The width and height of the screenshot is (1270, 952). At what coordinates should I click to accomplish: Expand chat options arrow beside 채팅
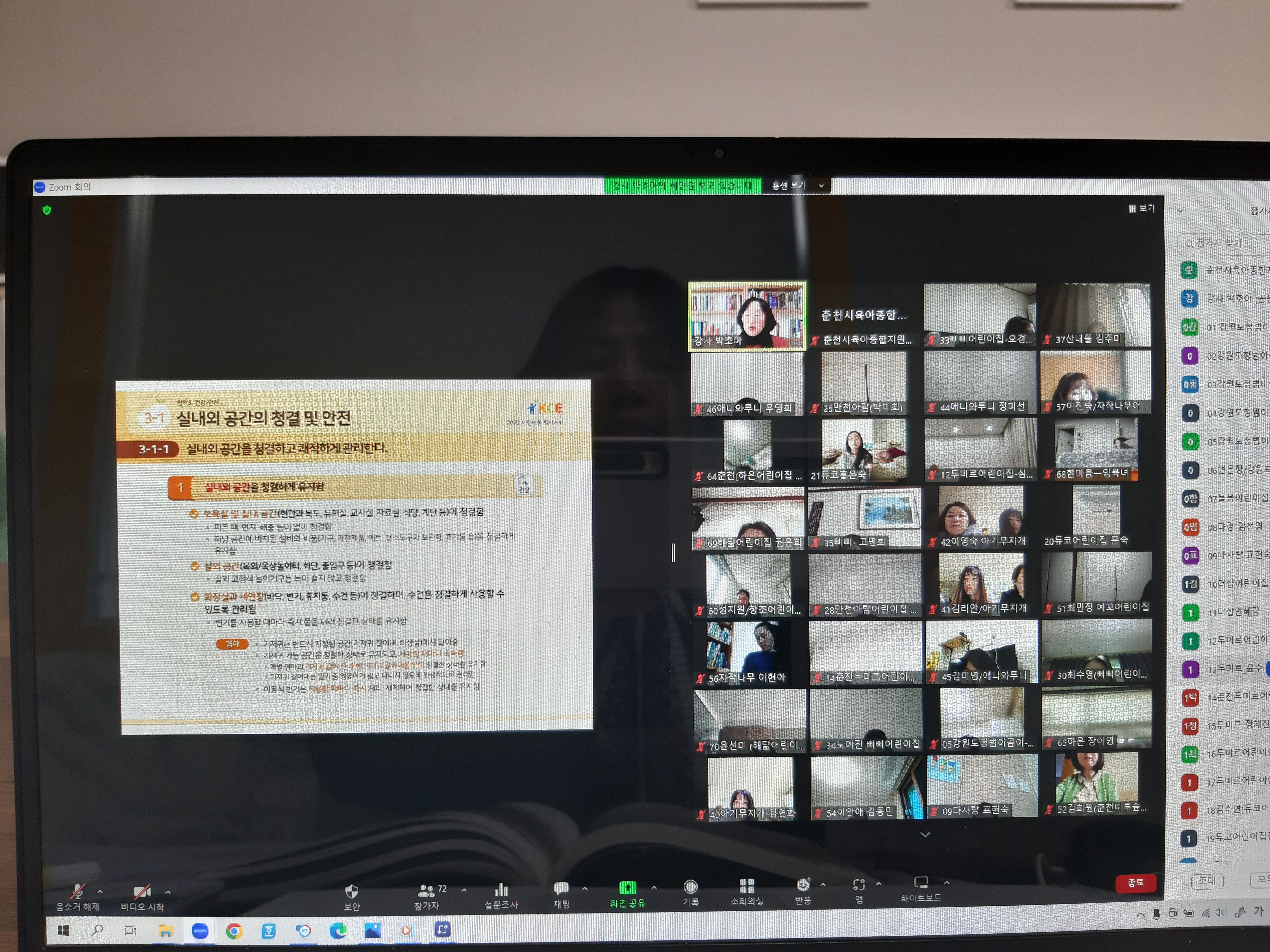click(x=585, y=888)
